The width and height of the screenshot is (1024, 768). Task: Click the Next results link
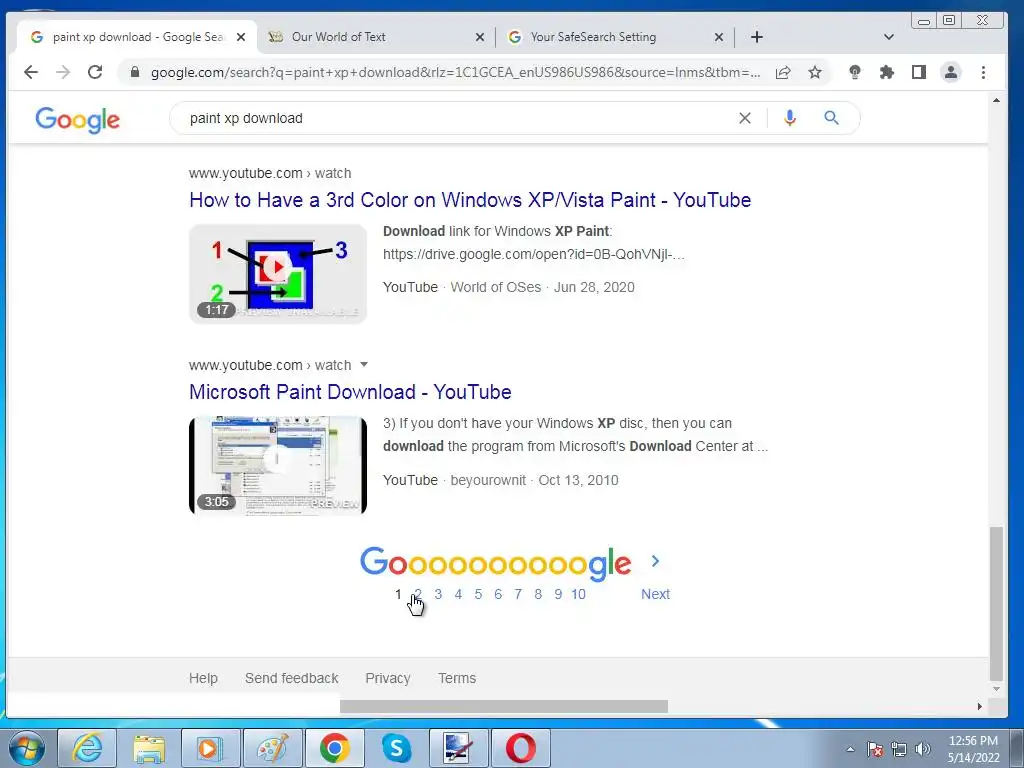click(x=655, y=594)
